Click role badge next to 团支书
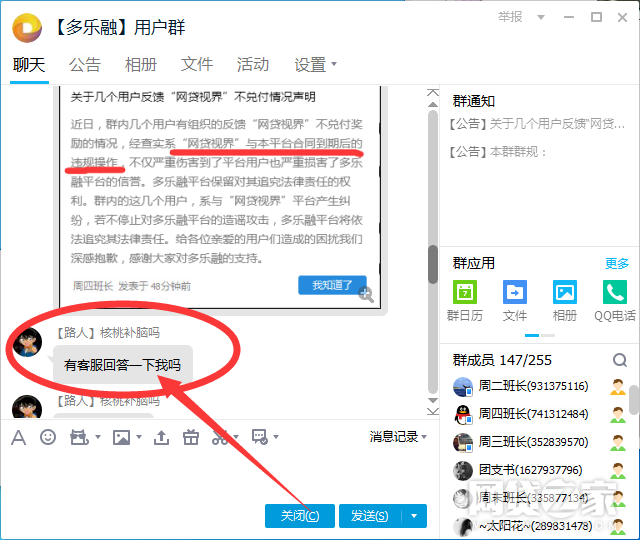Screen dimensions: 640x540 click(618, 471)
